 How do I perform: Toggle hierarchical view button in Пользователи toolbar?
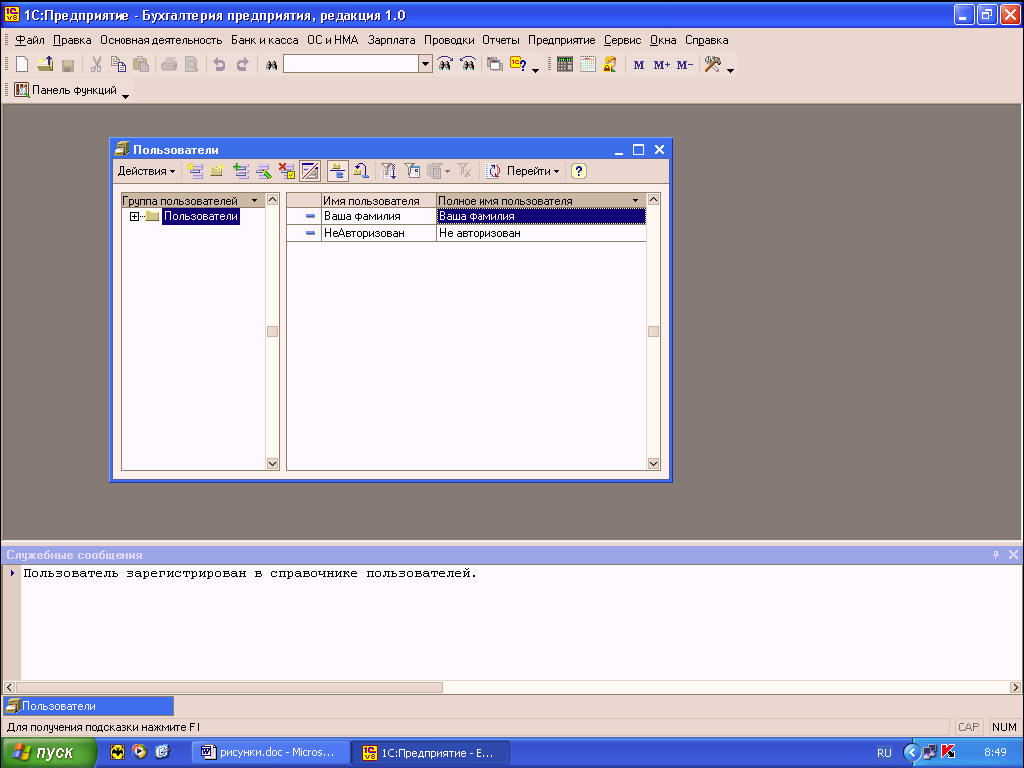tap(337, 171)
